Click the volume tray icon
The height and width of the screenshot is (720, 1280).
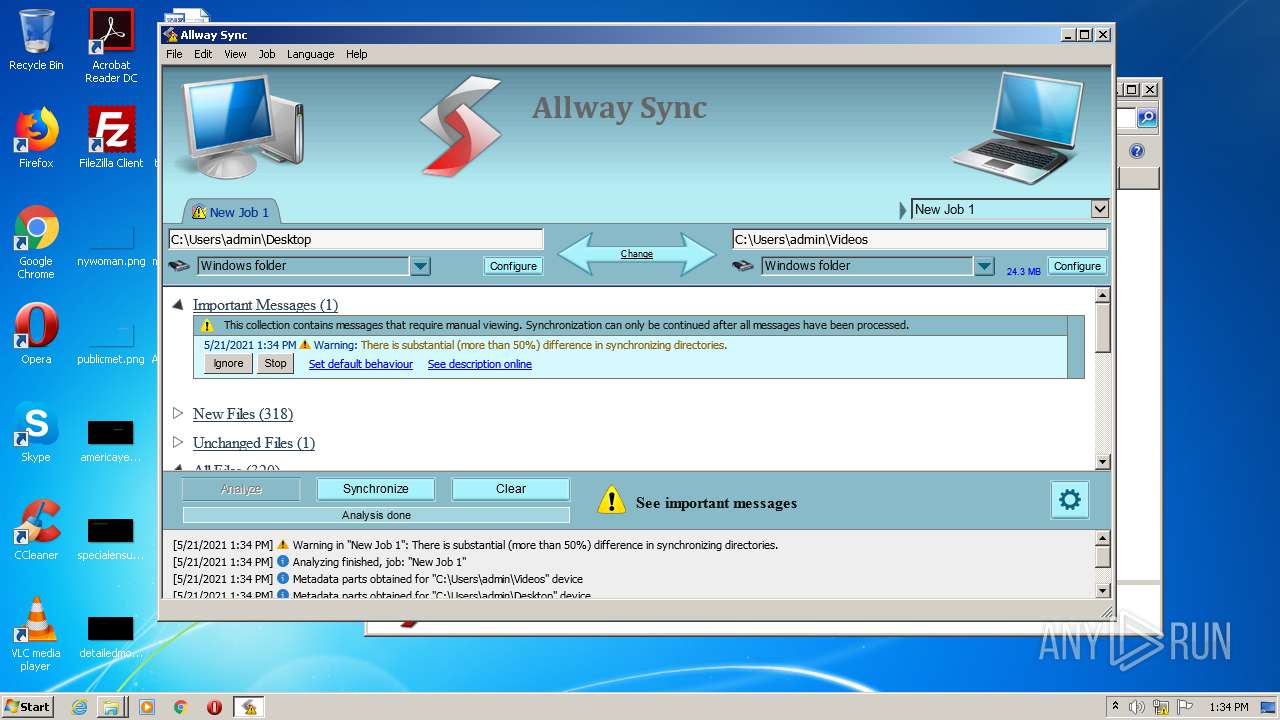click(x=1137, y=707)
